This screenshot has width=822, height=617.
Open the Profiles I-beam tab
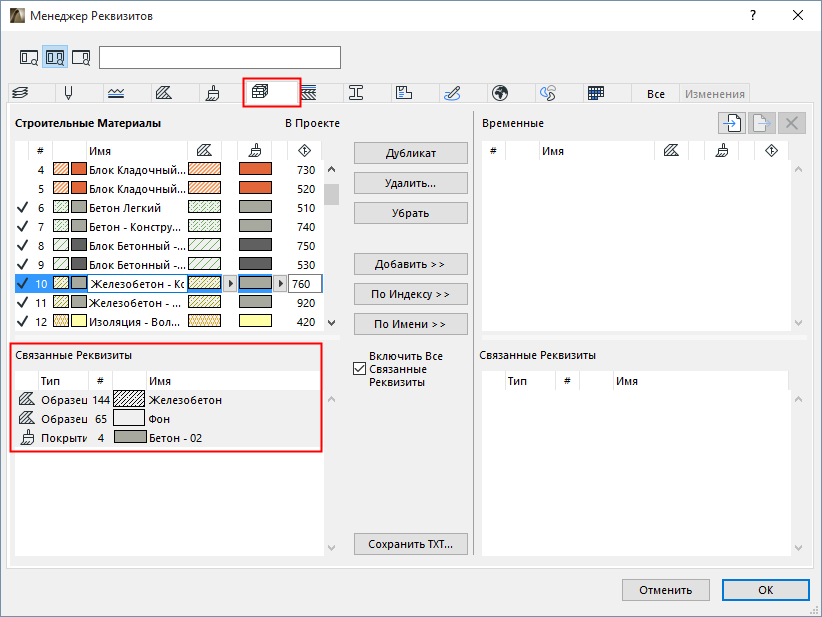click(356, 93)
